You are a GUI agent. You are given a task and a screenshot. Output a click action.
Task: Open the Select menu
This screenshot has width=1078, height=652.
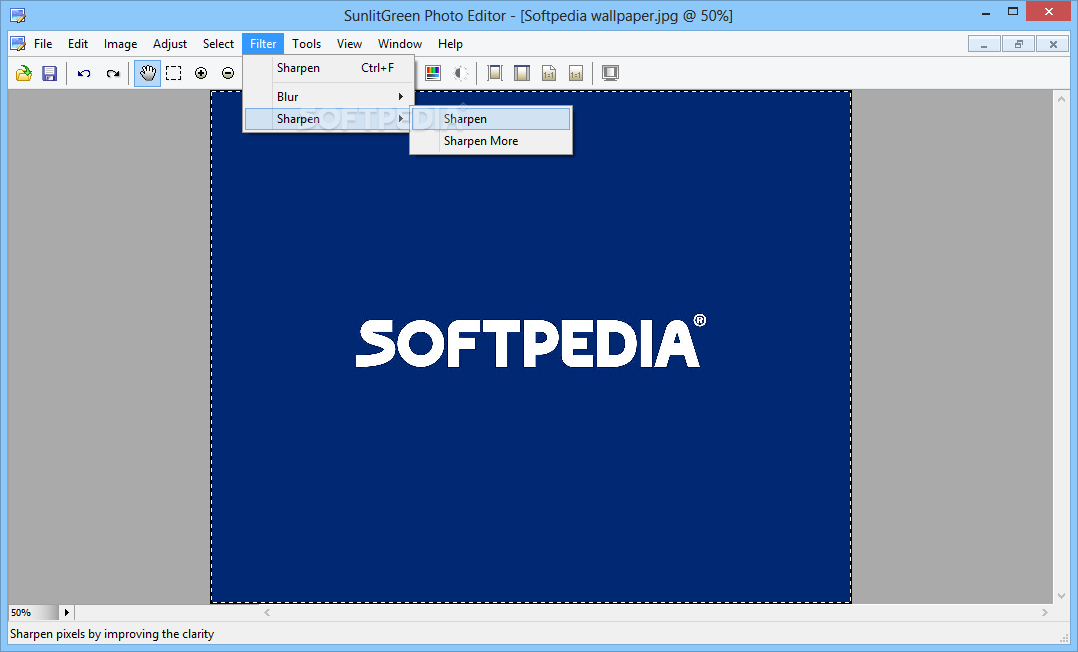coord(218,44)
